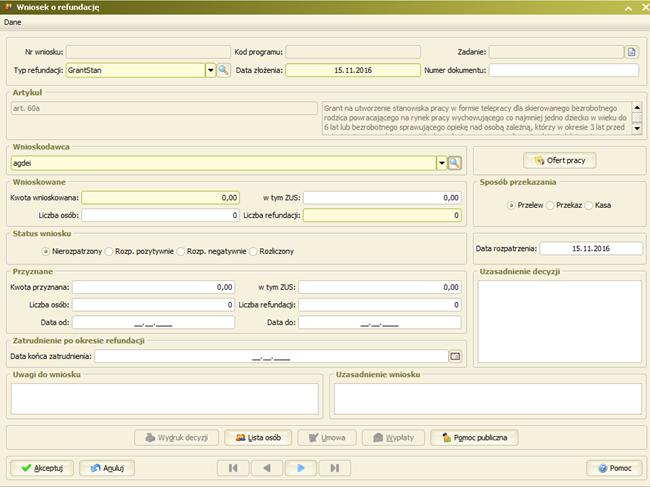Click the Uzasadnienie decyzji text area
Screen dimensions: 650x487
pos(560,322)
